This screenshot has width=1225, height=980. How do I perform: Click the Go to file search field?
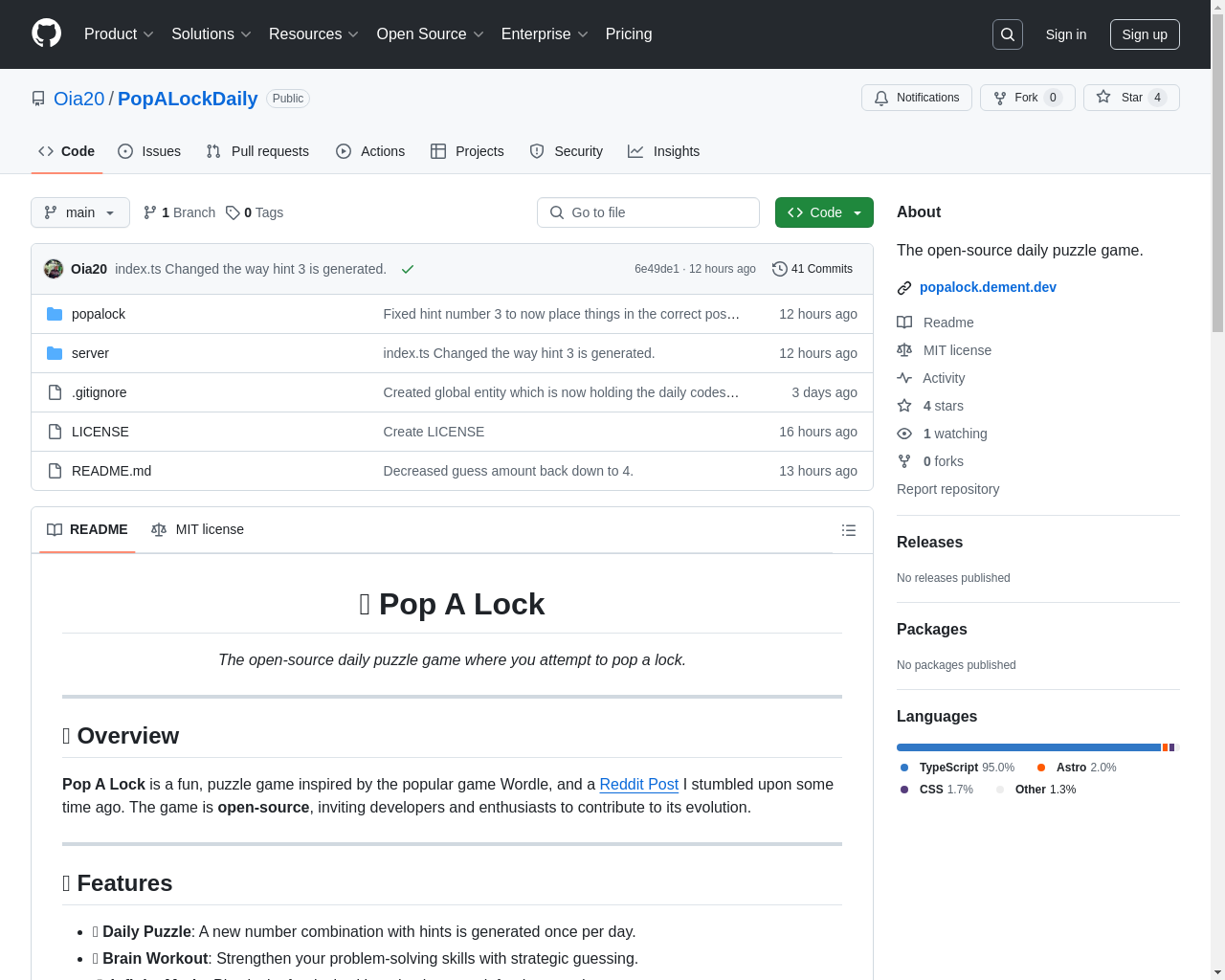pyautogui.click(x=648, y=212)
